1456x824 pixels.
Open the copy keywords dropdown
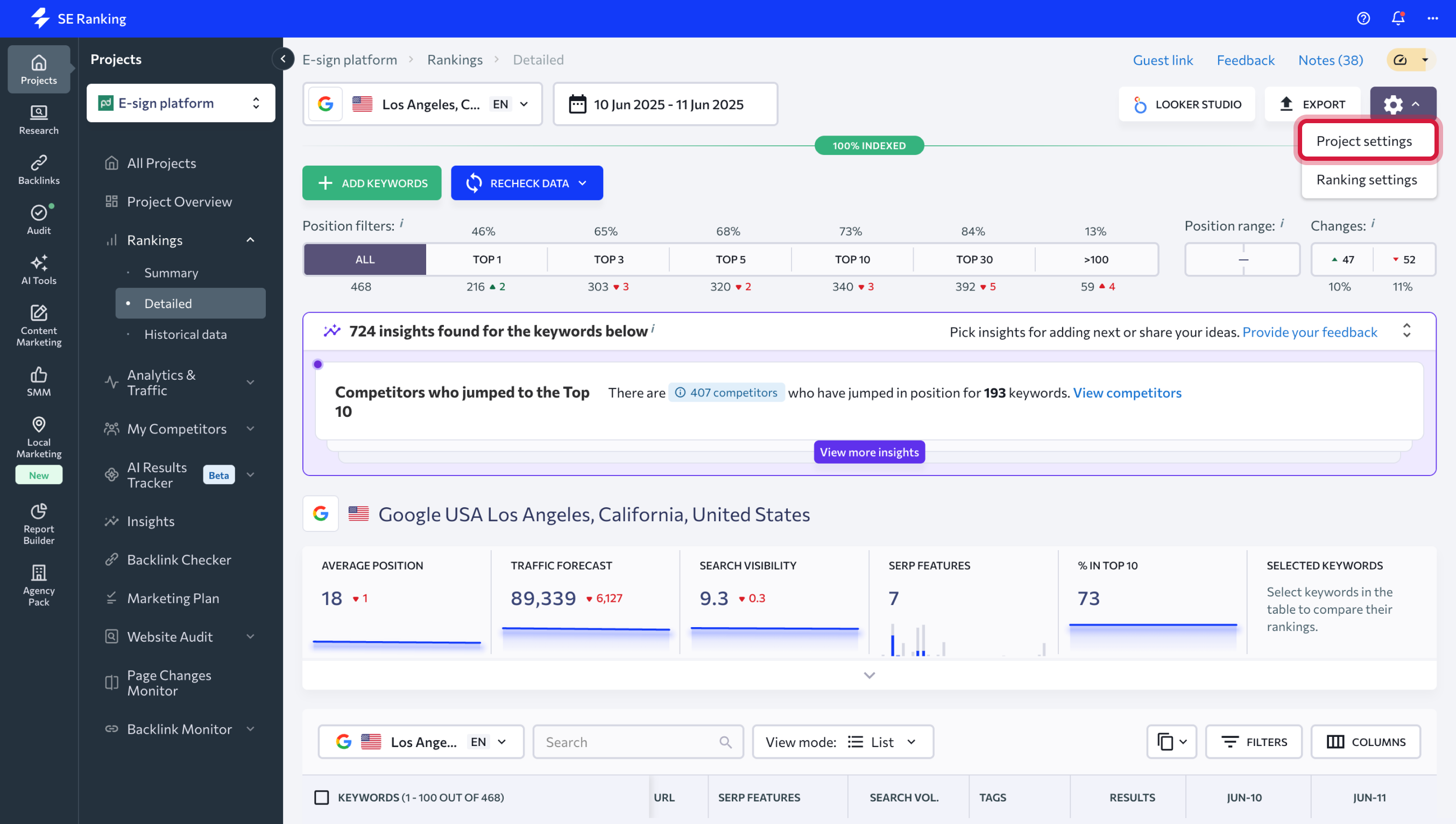1171,742
